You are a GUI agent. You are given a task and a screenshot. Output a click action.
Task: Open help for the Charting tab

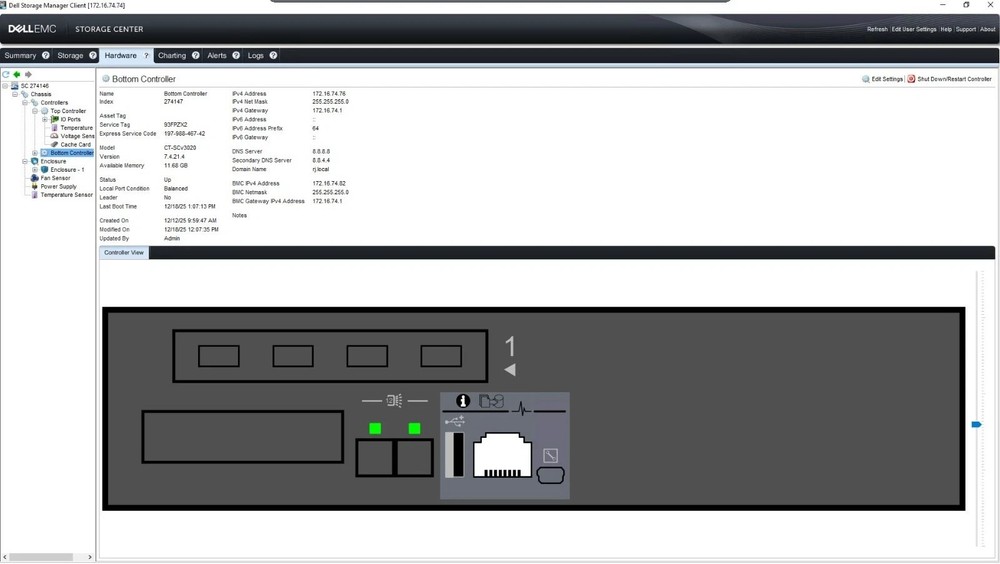(x=195, y=56)
